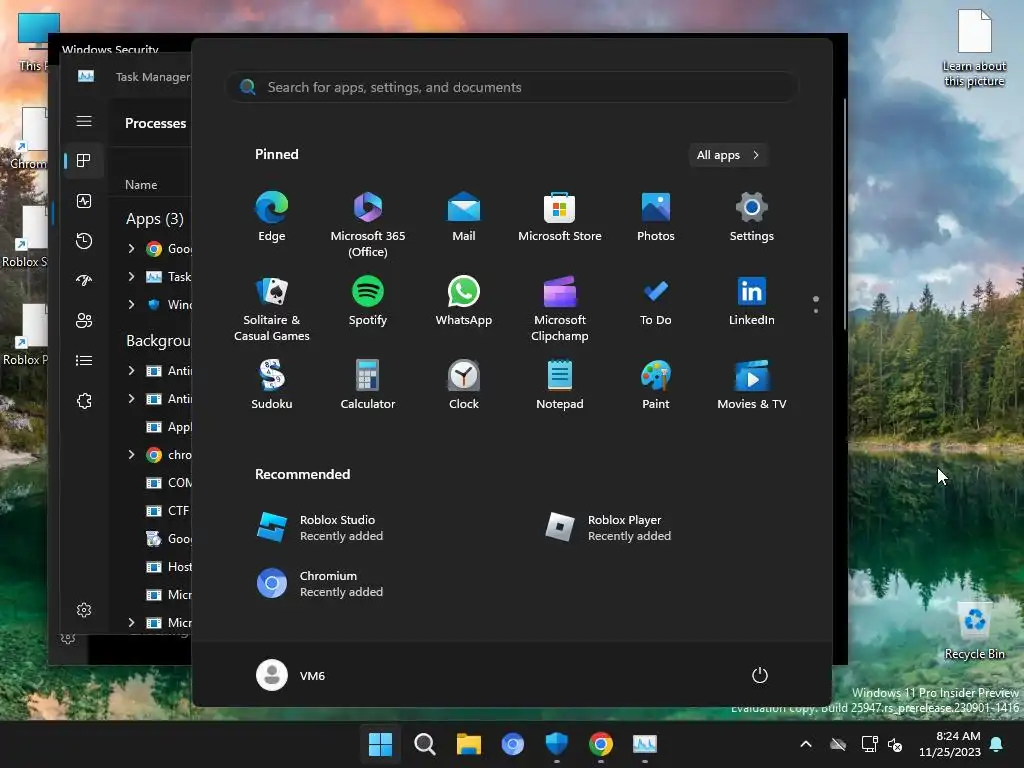
Task: Expand chrome background process row
Action: click(131, 455)
